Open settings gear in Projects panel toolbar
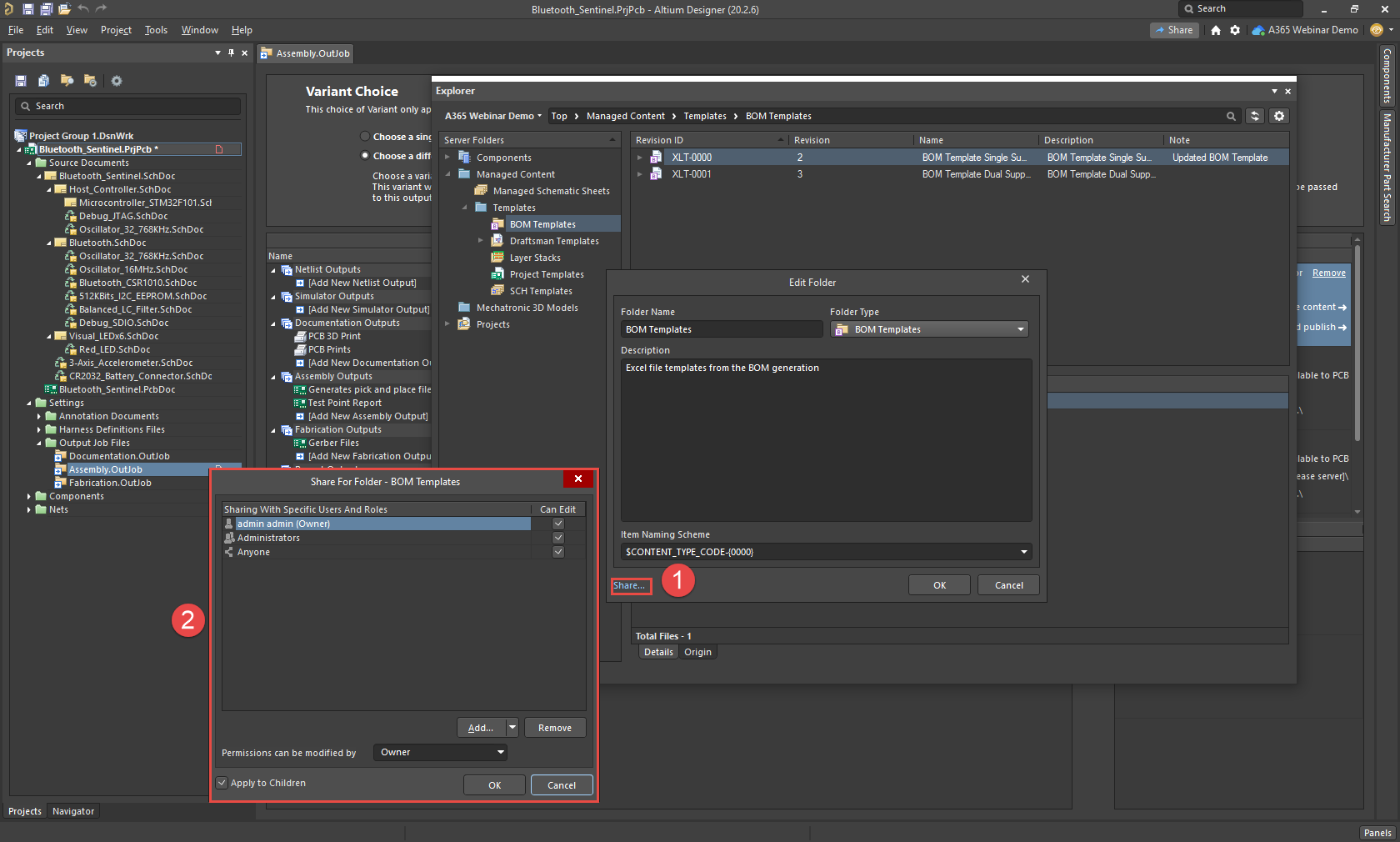 click(x=117, y=81)
